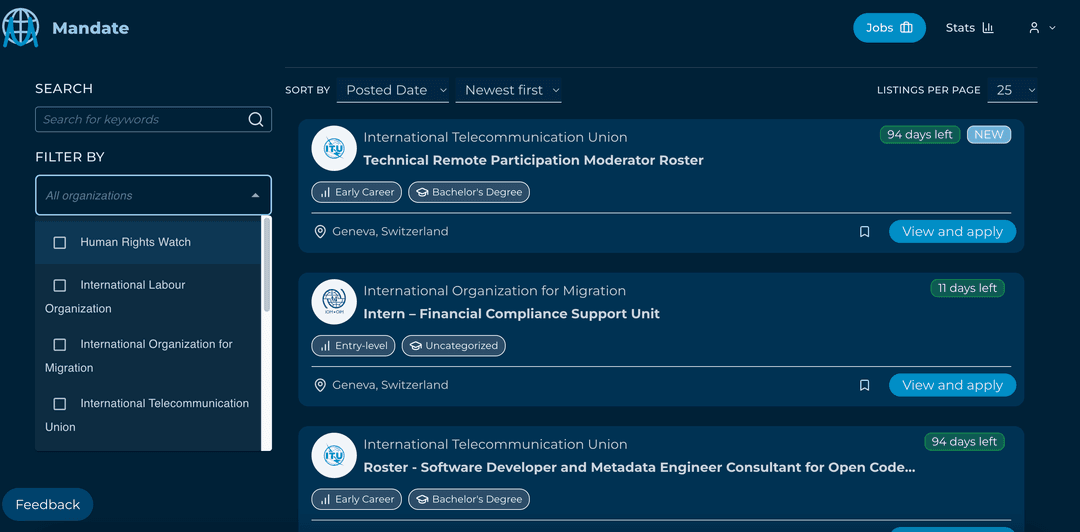Image resolution: width=1080 pixels, height=532 pixels.
Task: Click the 11 days left badge
Action: pos(967,288)
